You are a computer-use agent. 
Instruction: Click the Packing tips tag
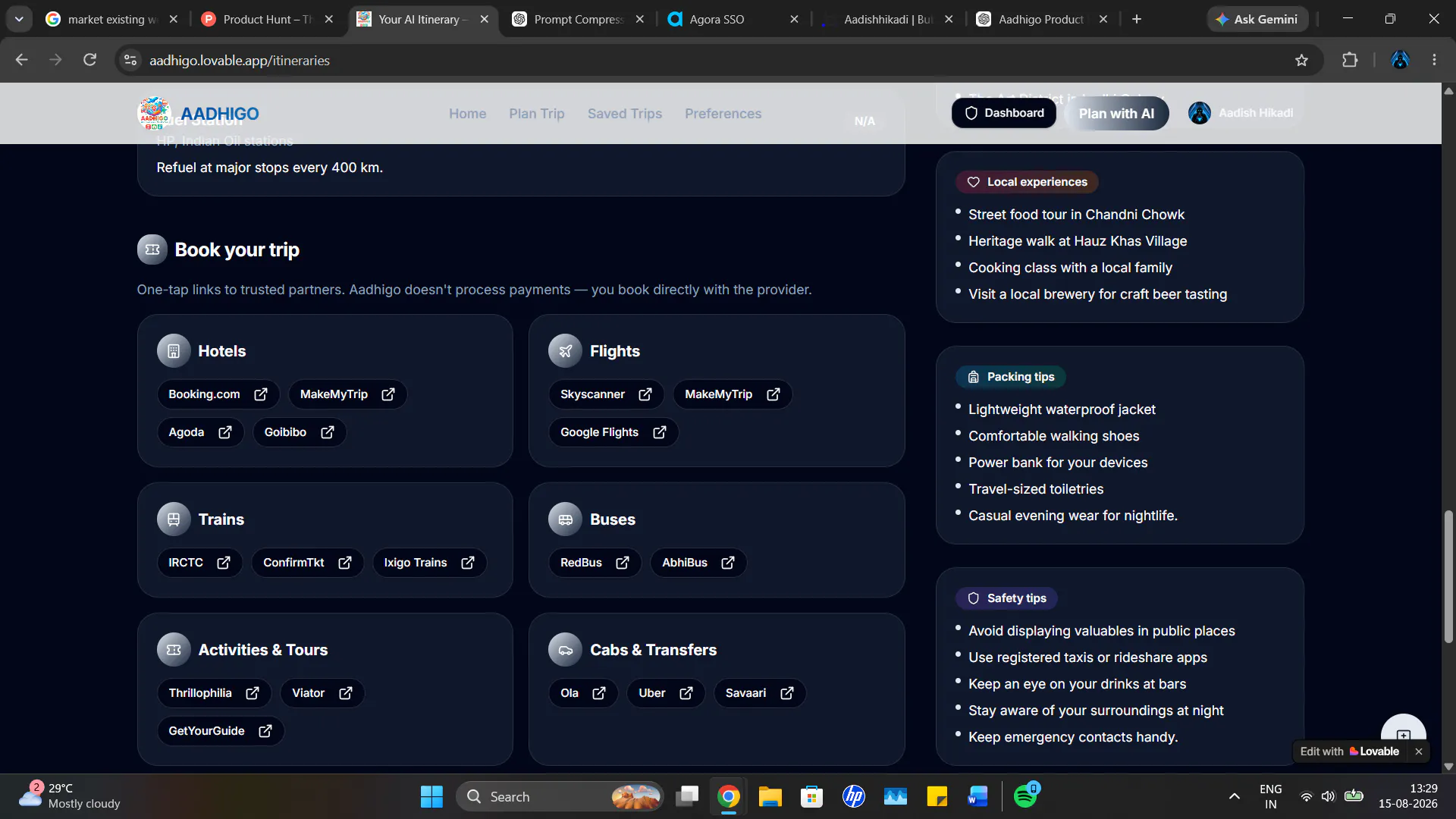[1011, 377]
